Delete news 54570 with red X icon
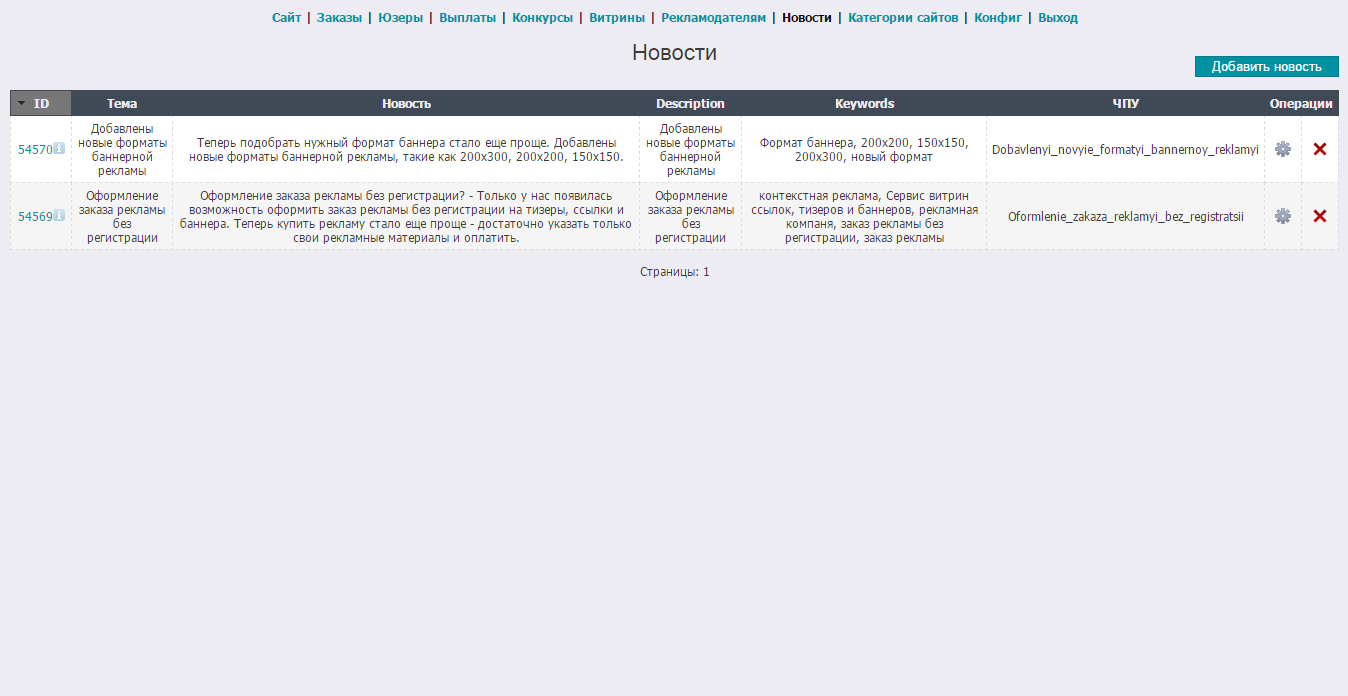 click(x=1319, y=149)
